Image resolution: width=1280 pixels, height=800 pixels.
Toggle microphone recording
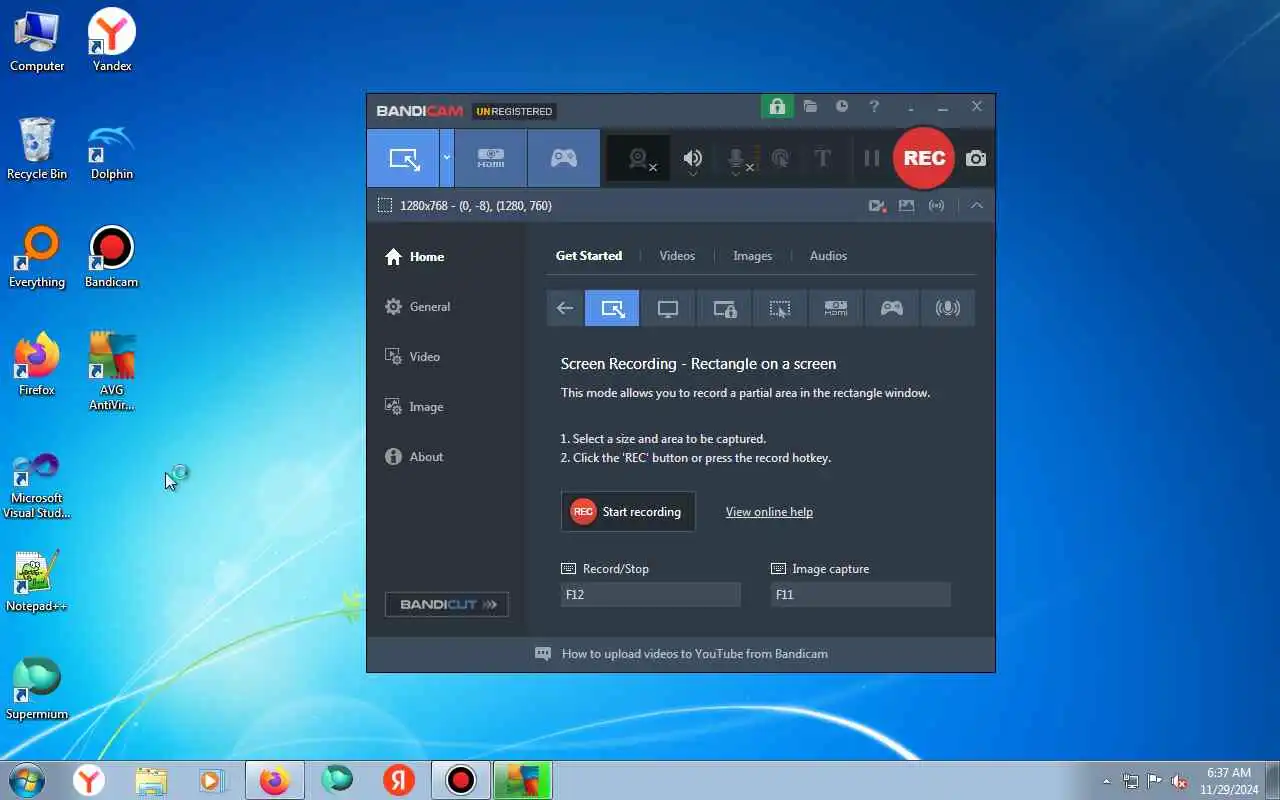pos(737,159)
